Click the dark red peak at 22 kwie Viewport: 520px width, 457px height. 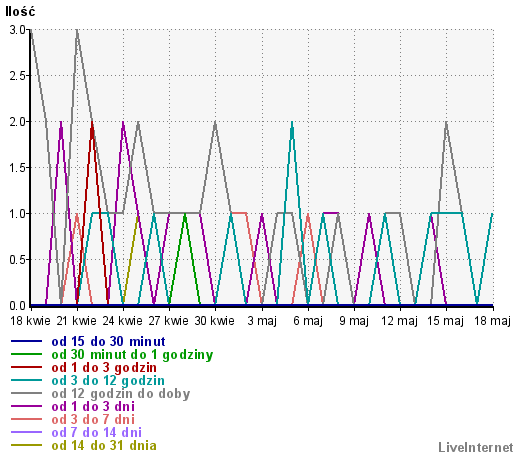coord(92,122)
